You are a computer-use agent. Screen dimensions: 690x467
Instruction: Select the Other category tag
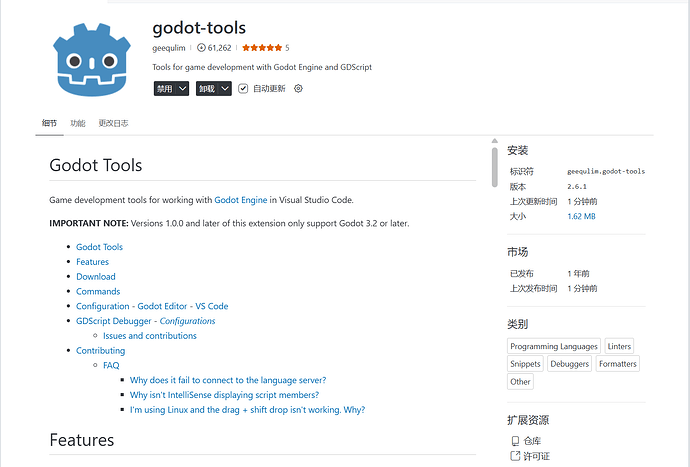pos(520,382)
